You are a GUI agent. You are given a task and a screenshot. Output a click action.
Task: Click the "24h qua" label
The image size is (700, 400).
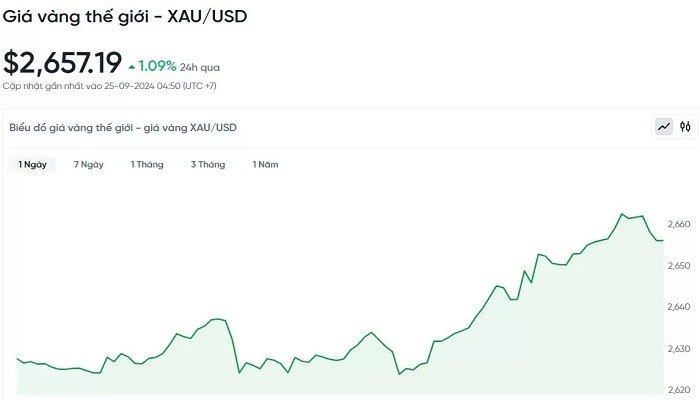point(201,67)
